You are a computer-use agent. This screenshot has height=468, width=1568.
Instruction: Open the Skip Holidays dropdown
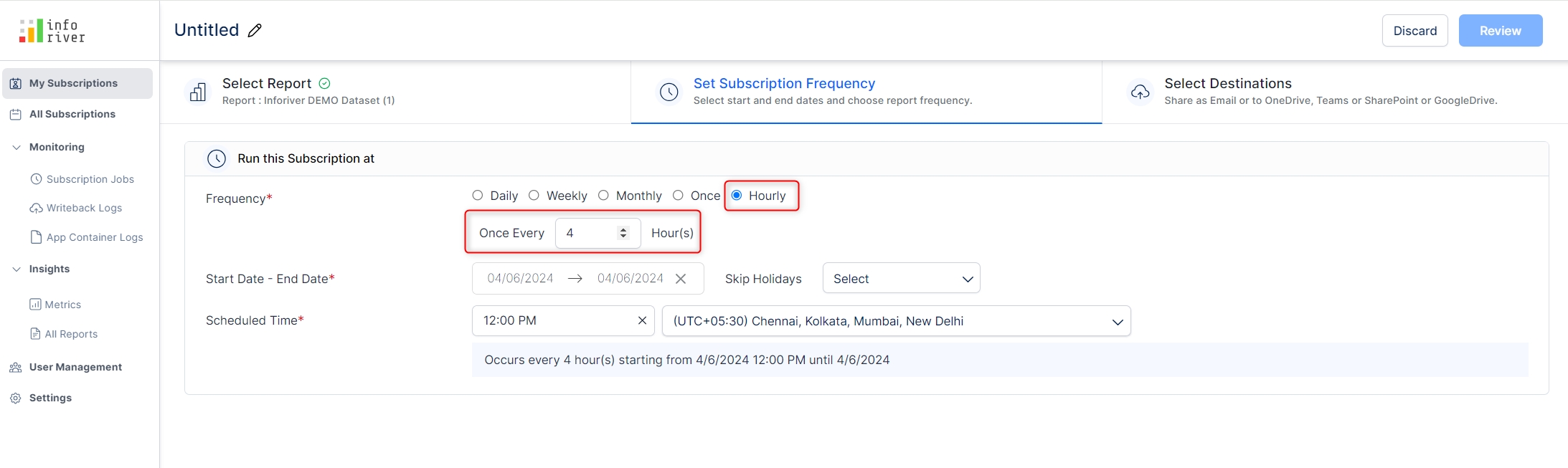(901, 279)
